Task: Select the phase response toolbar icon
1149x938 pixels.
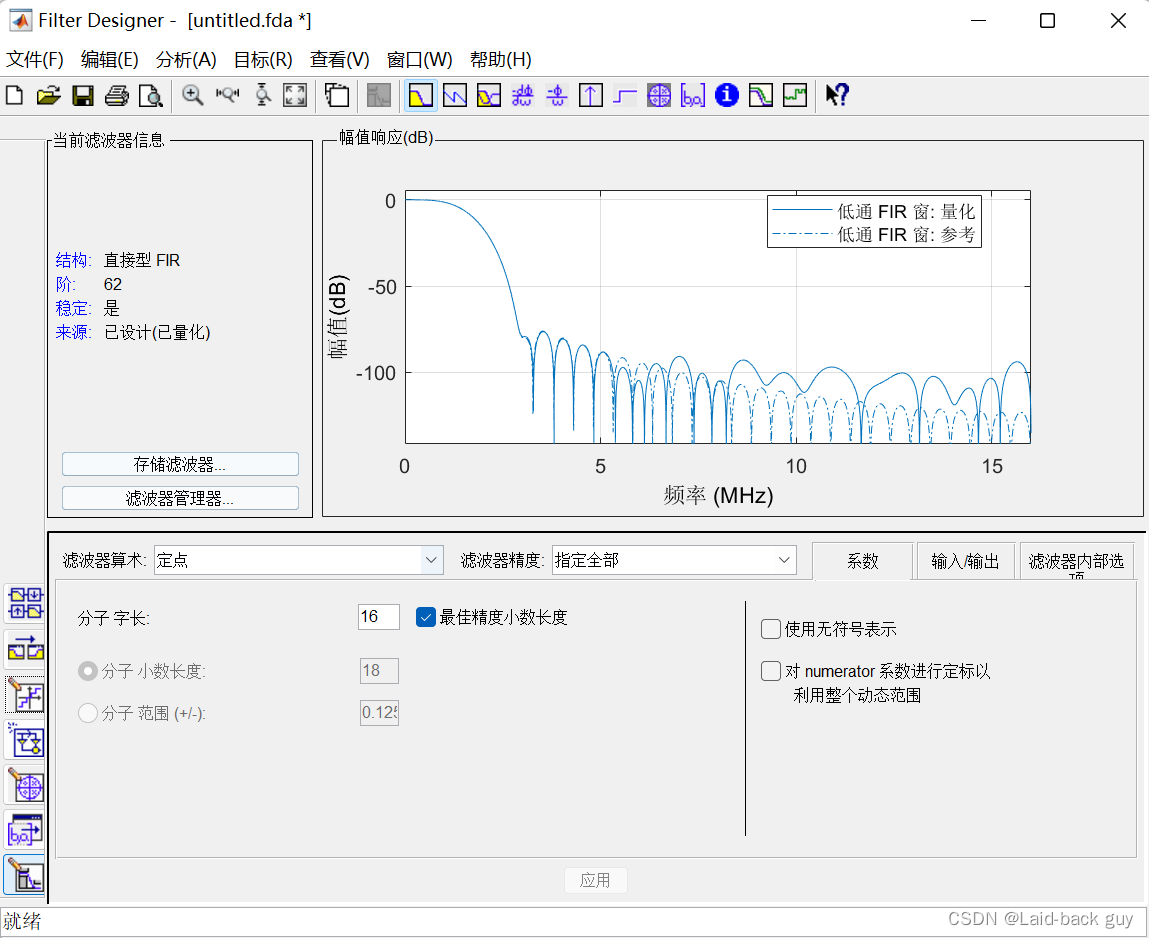Action: 454,95
